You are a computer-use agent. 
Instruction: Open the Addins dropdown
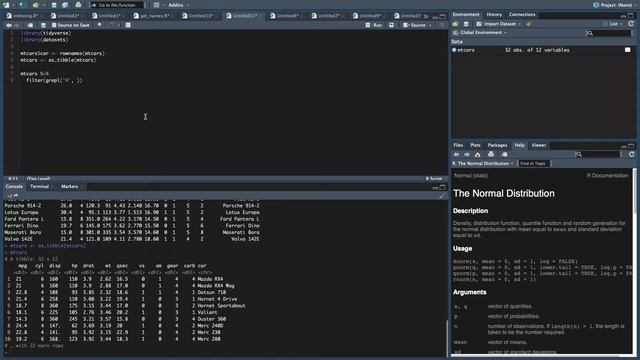(178, 5)
